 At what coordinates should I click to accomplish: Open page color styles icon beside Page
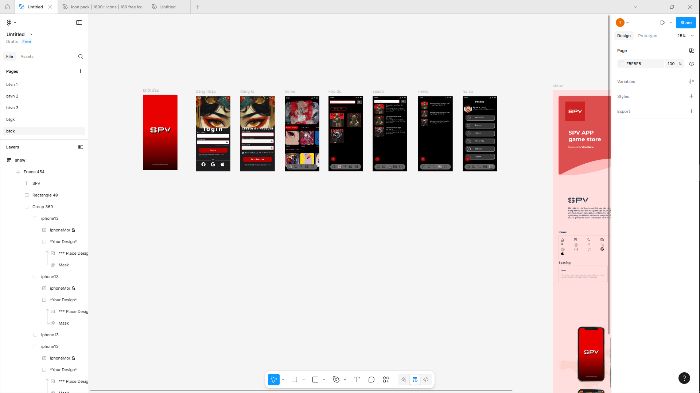point(691,51)
